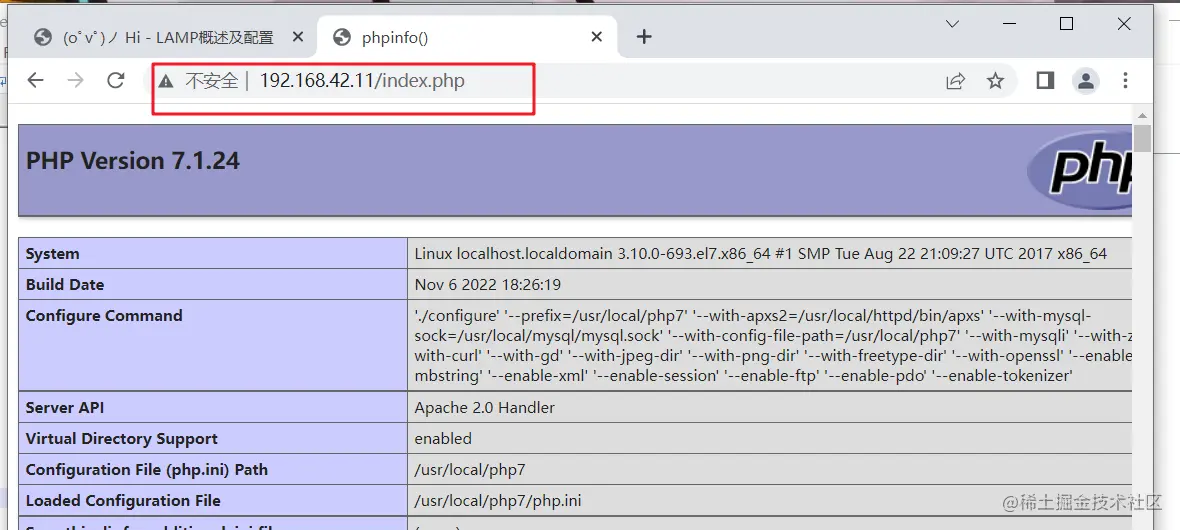Click Configuration File (php.ini) Path label

click(x=147, y=470)
